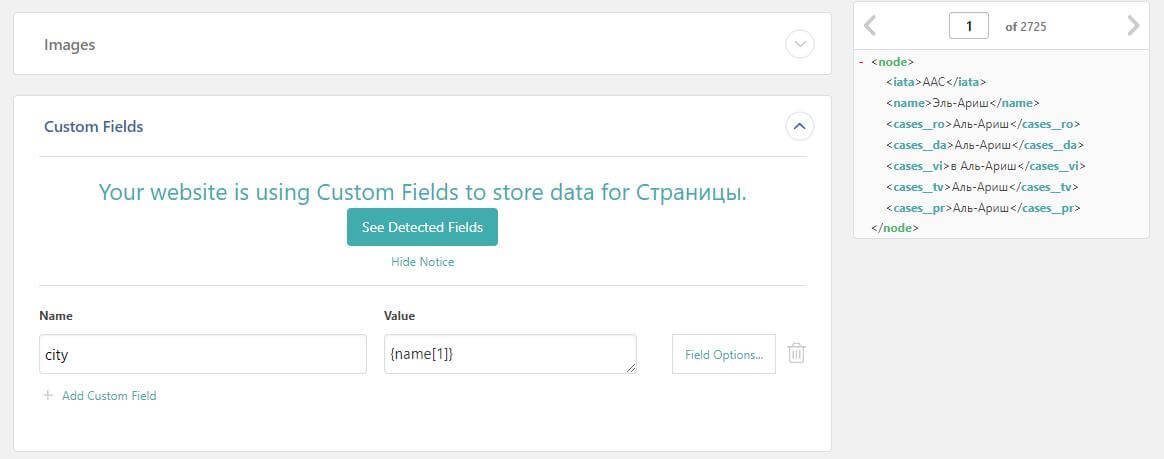Click the record number box showing 1
Viewport: 1164px width, 459px height.
coord(968,26)
